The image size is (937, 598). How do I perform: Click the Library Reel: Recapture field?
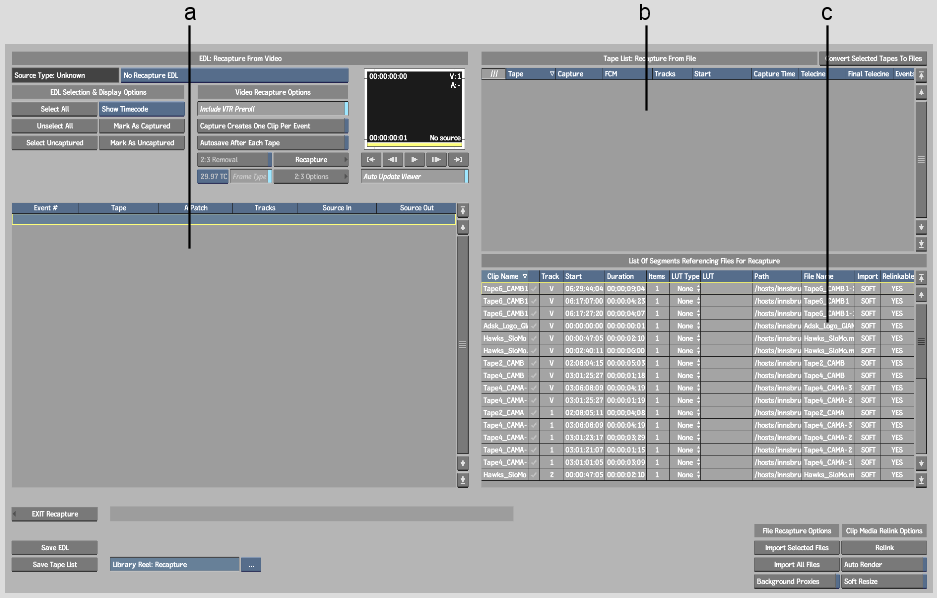(175, 565)
